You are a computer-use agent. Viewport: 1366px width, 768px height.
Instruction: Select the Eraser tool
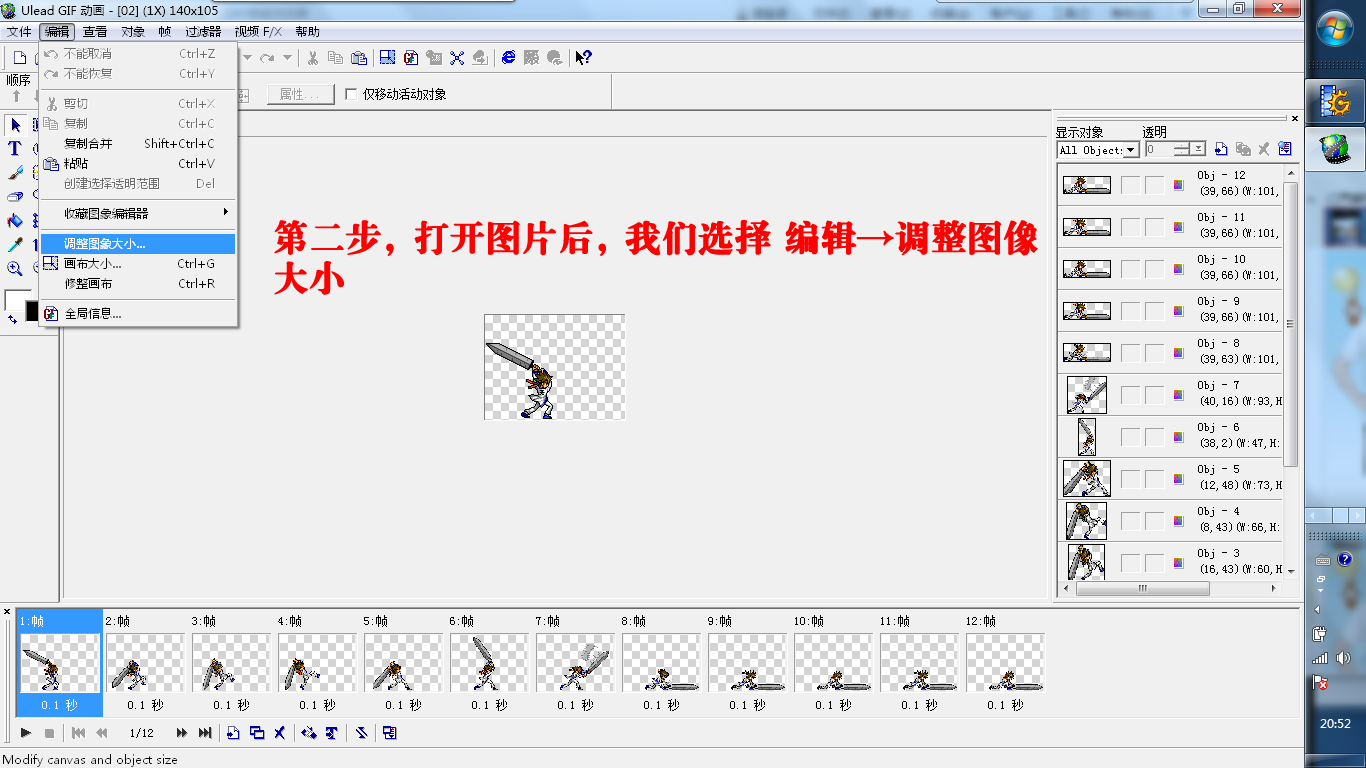(15, 197)
